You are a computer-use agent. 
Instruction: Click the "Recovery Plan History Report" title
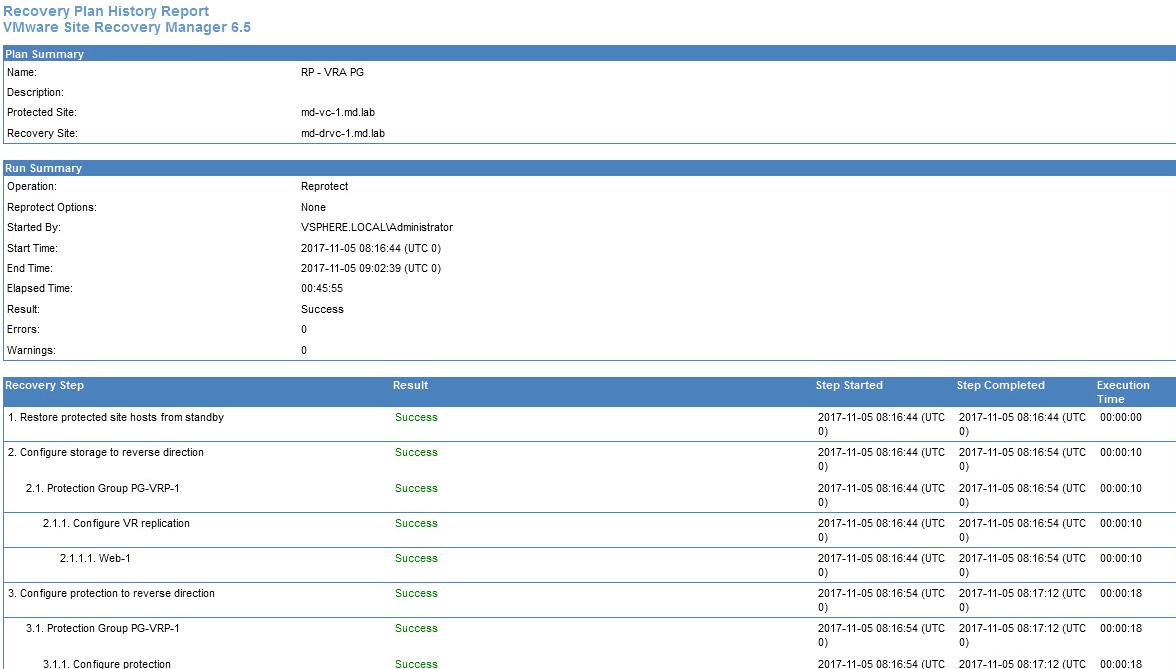[x=106, y=11]
